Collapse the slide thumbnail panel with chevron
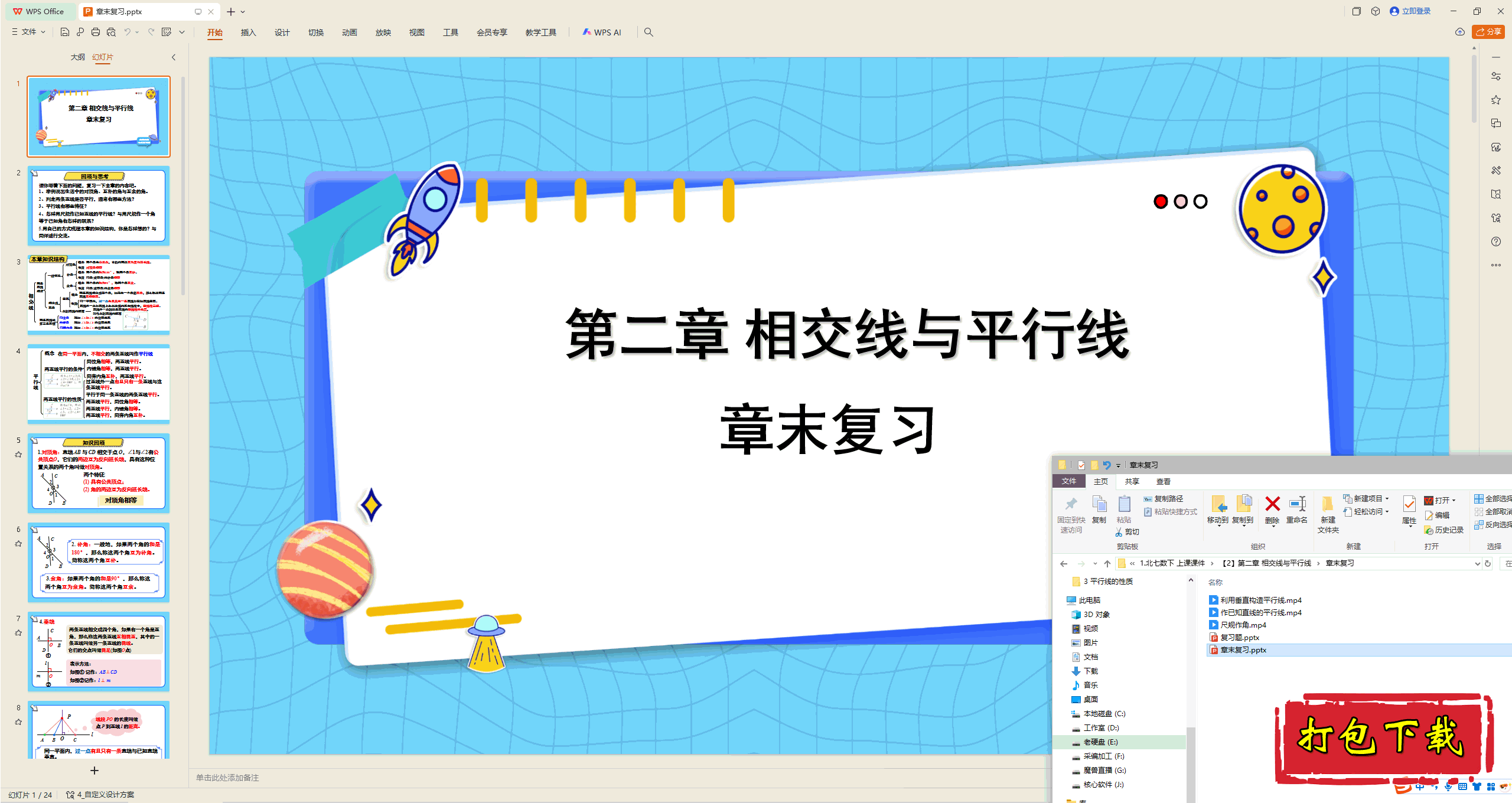 pyautogui.click(x=174, y=57)
